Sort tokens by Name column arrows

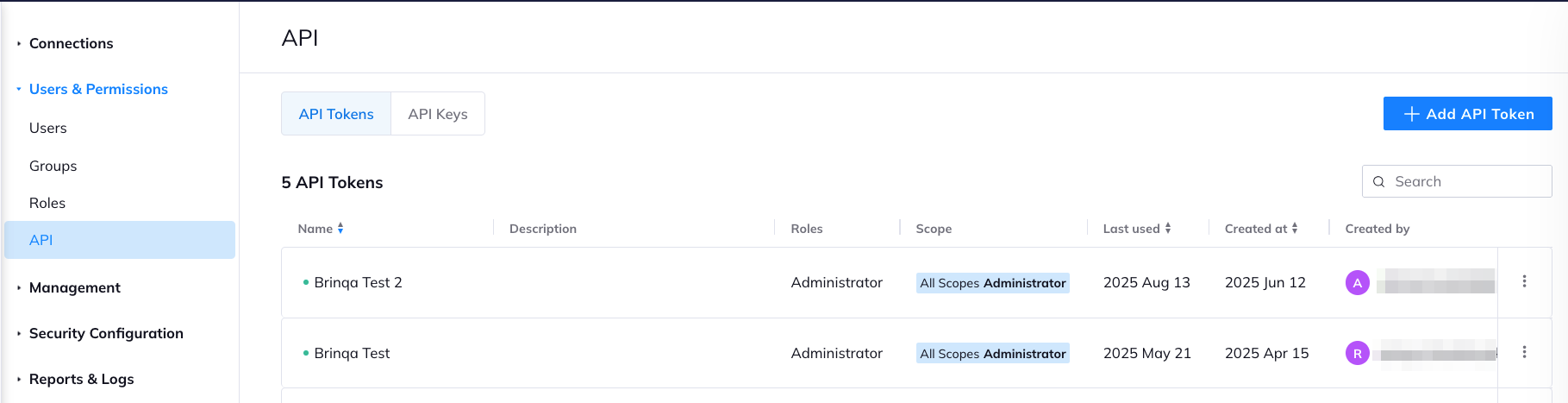click(x=340, y=228)
